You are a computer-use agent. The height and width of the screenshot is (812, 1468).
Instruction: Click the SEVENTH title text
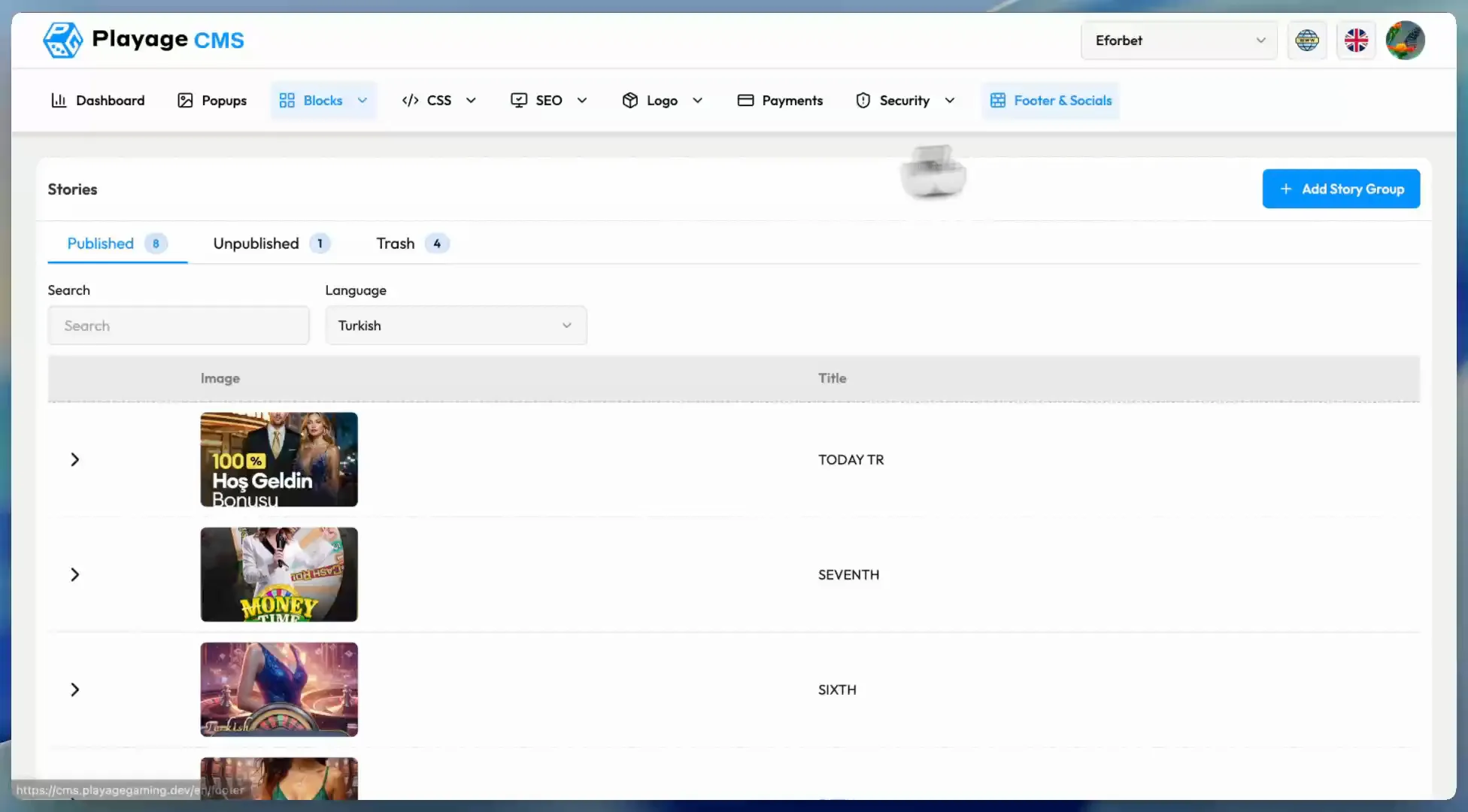[849, 574]
